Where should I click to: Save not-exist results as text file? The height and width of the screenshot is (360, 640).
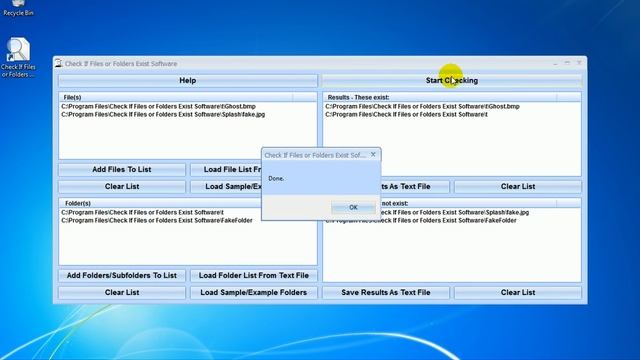point(386,293)
